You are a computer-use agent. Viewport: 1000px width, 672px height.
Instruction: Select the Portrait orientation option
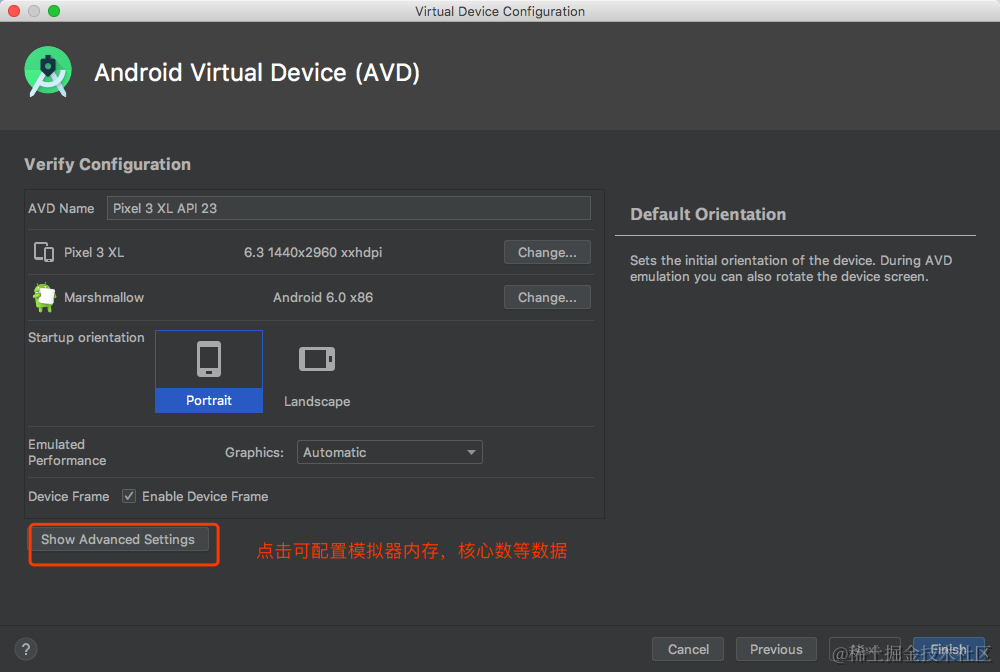point(209,371)
